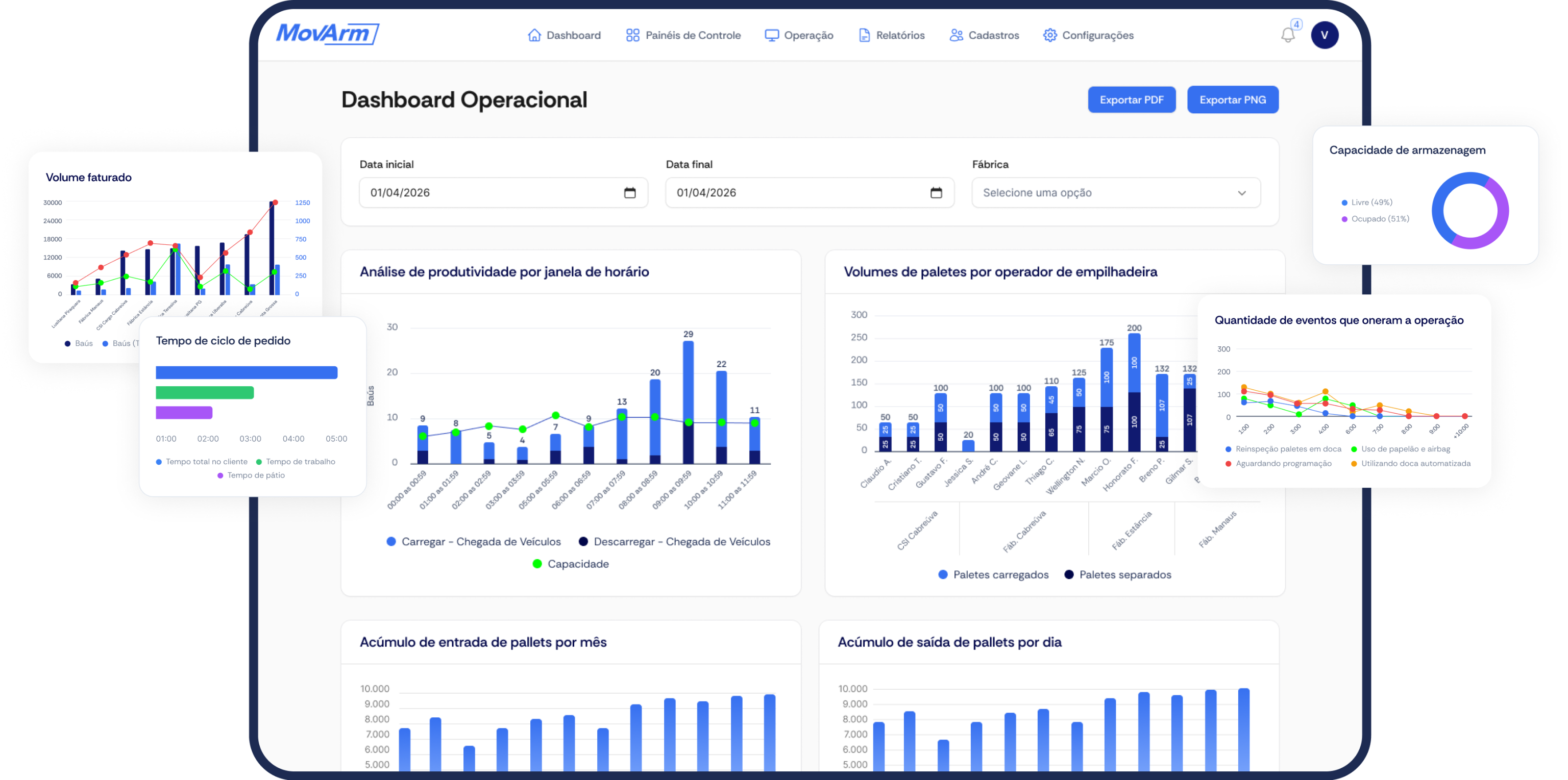Screen dimensions: 1568x780
Task: Click the Exportar PNG button
Action: pyautogui.click(x=1233, y=100)
